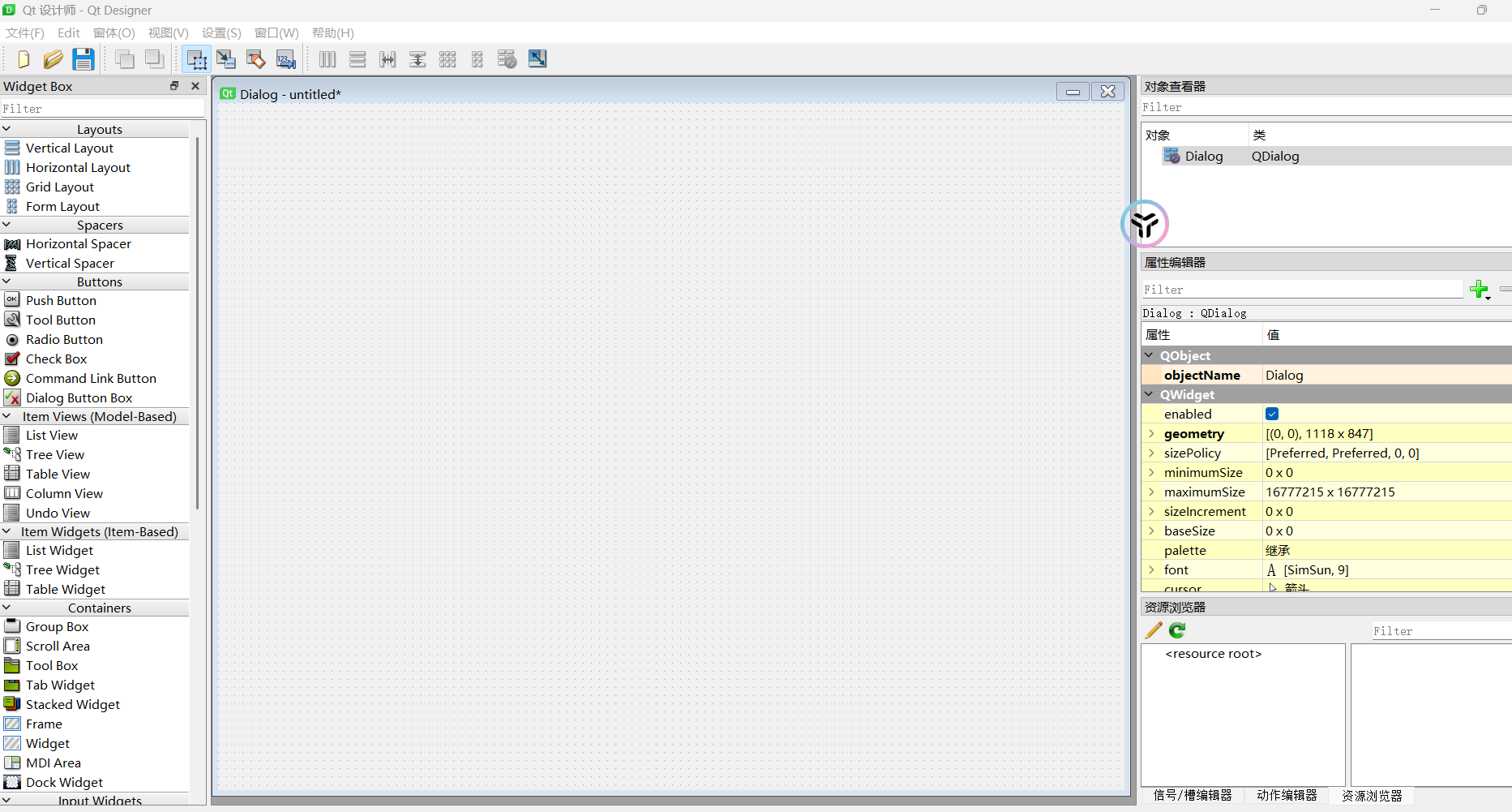Switch to Edit Signals/Slots mode icon
Screen dimensions: 1512x812
226,59
